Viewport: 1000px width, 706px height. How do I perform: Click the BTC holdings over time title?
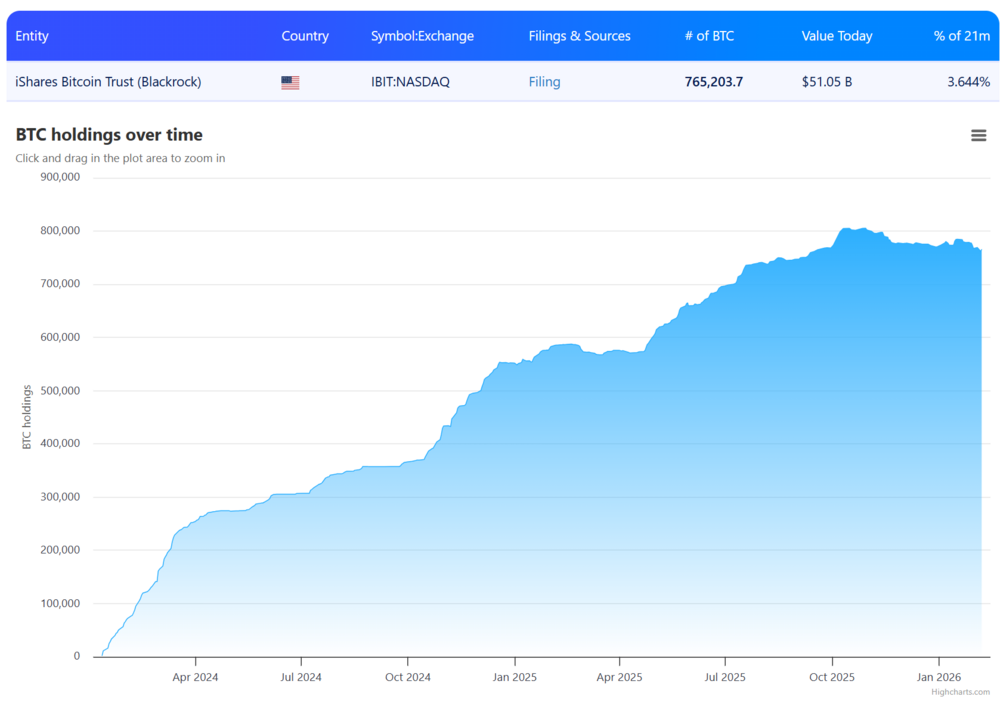109,135
